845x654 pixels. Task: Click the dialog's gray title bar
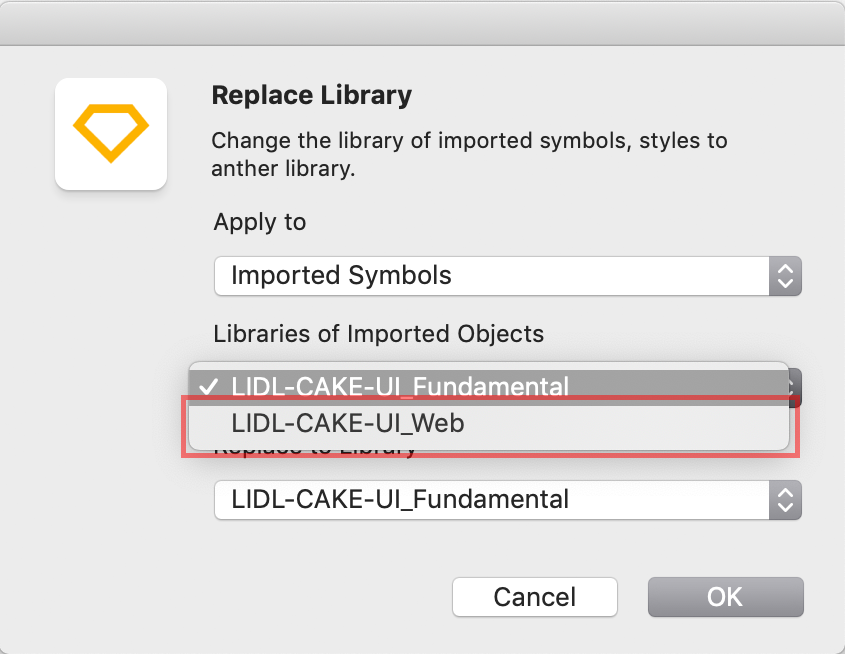click(422, 23)
